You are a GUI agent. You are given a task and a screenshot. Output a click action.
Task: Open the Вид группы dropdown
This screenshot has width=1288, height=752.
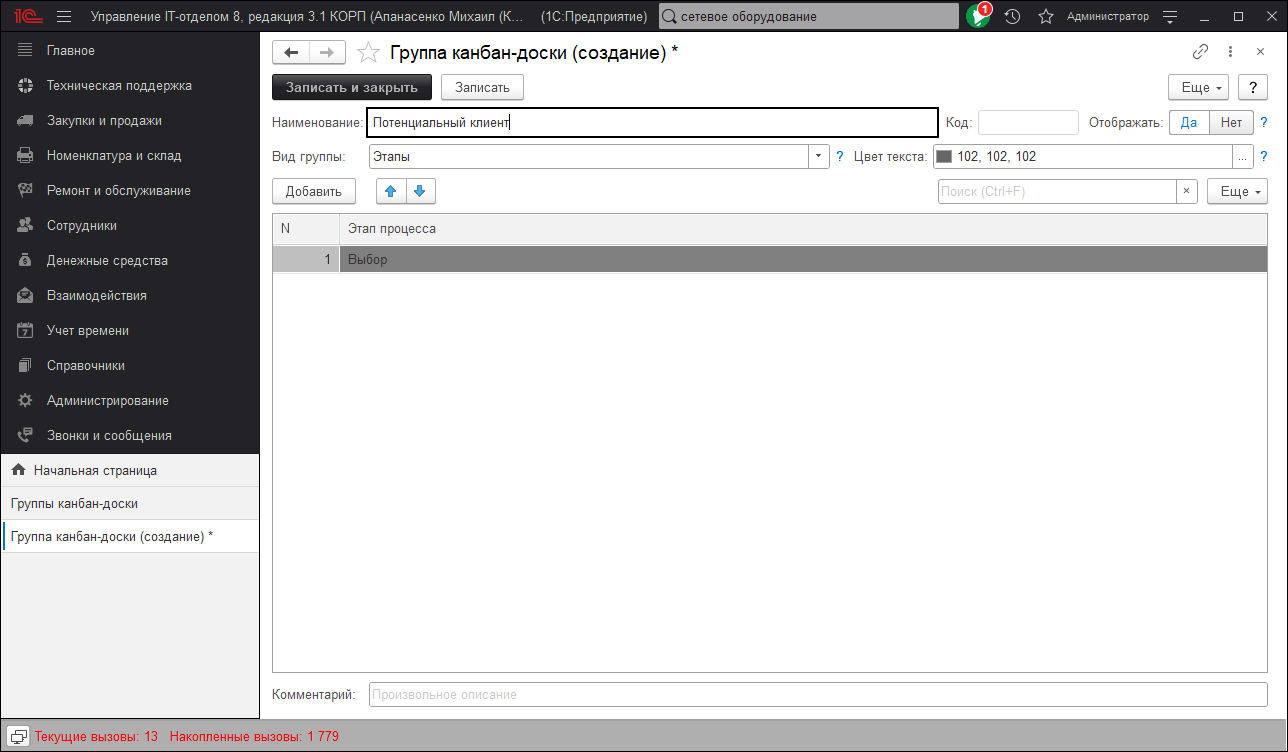click(x=817, y=156)
